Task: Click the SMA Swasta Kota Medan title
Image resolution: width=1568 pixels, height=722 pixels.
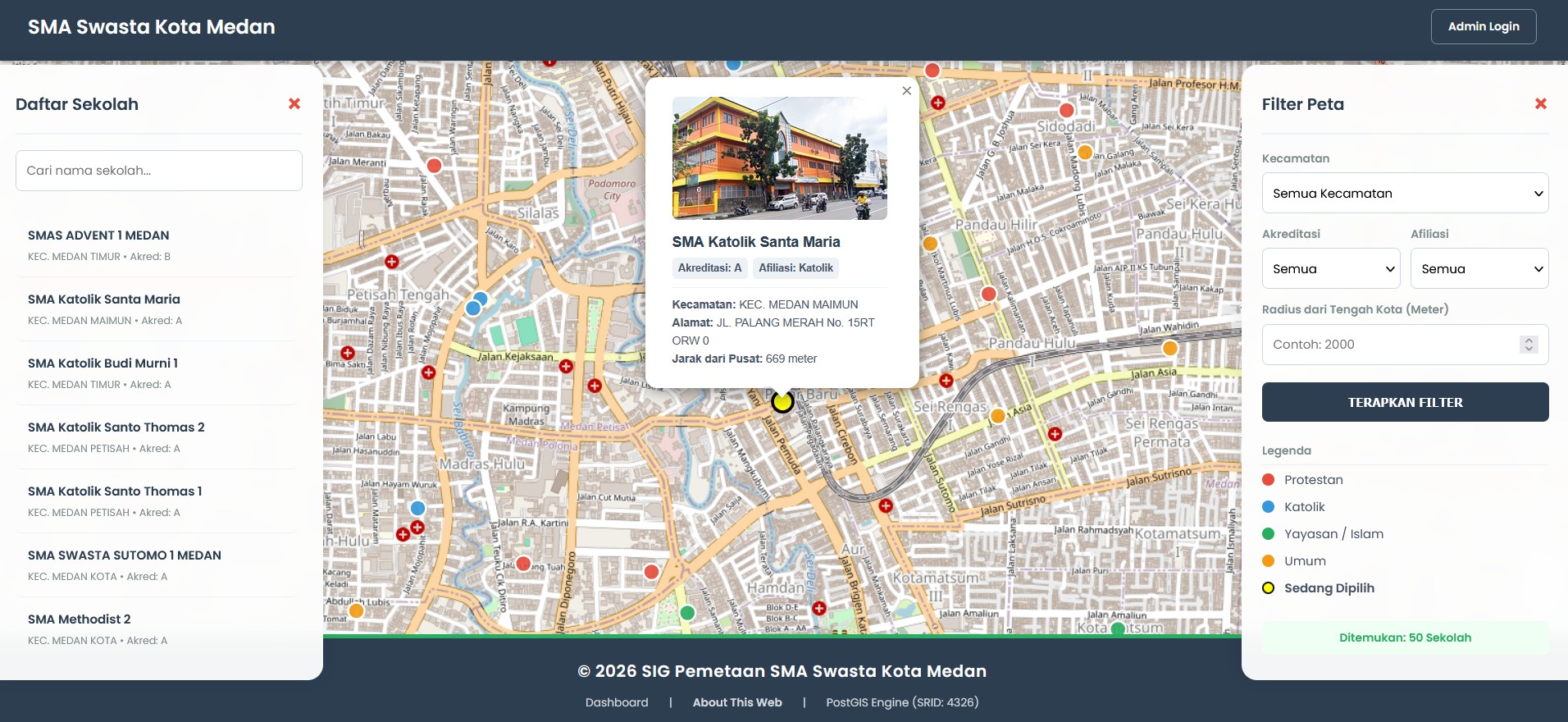Action: tap(152, 27)
